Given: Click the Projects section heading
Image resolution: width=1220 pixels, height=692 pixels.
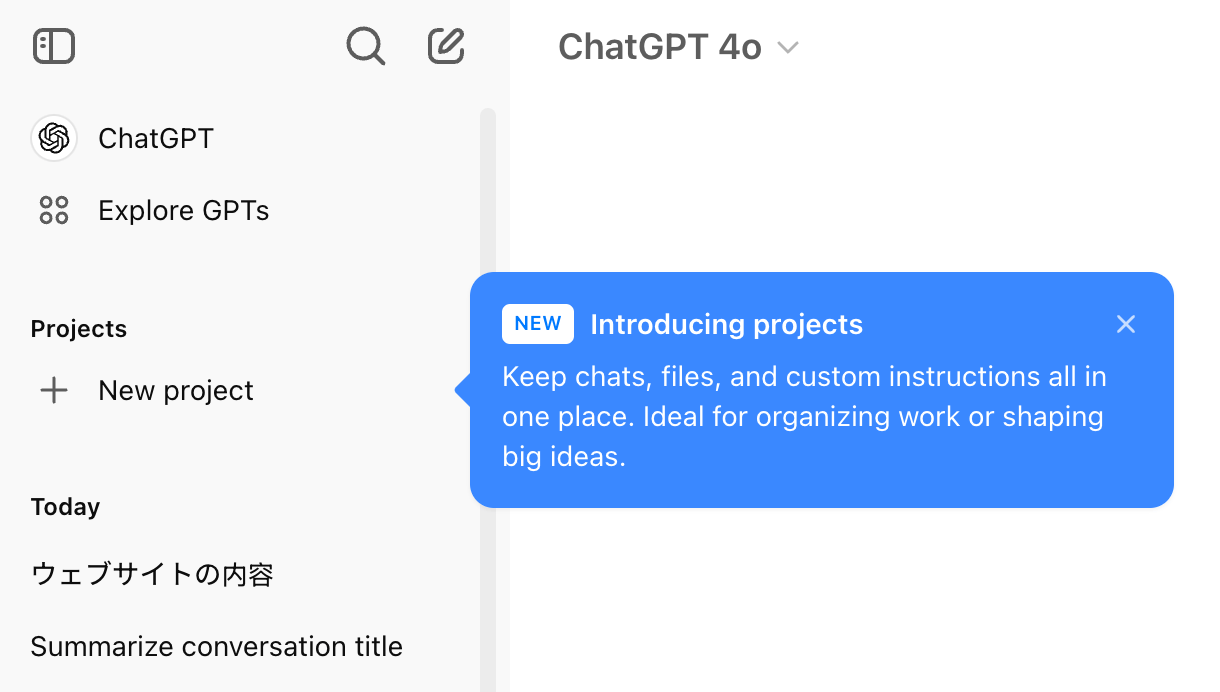Looking at the screenshot, I should click(79, 329).
